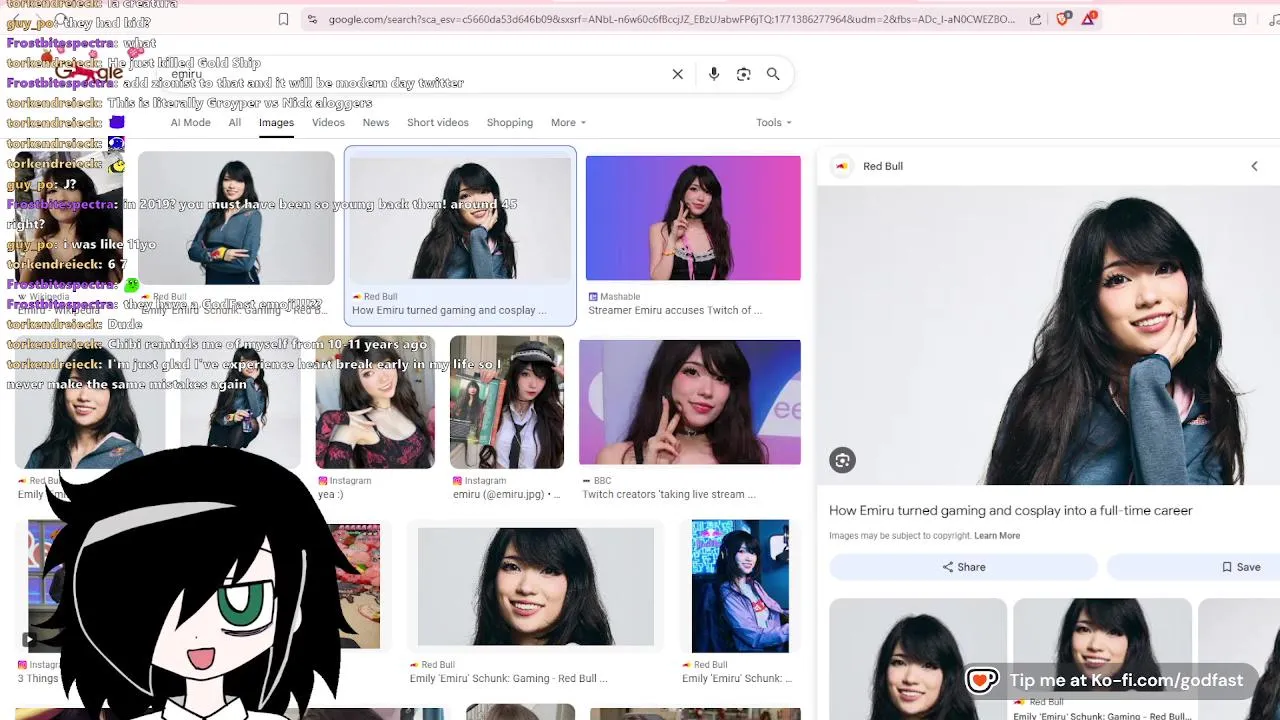Image resolution: width=1280 pixels, height=720 pixels.
Task: Switch to the Videos tab
Action: coord(328,123)
